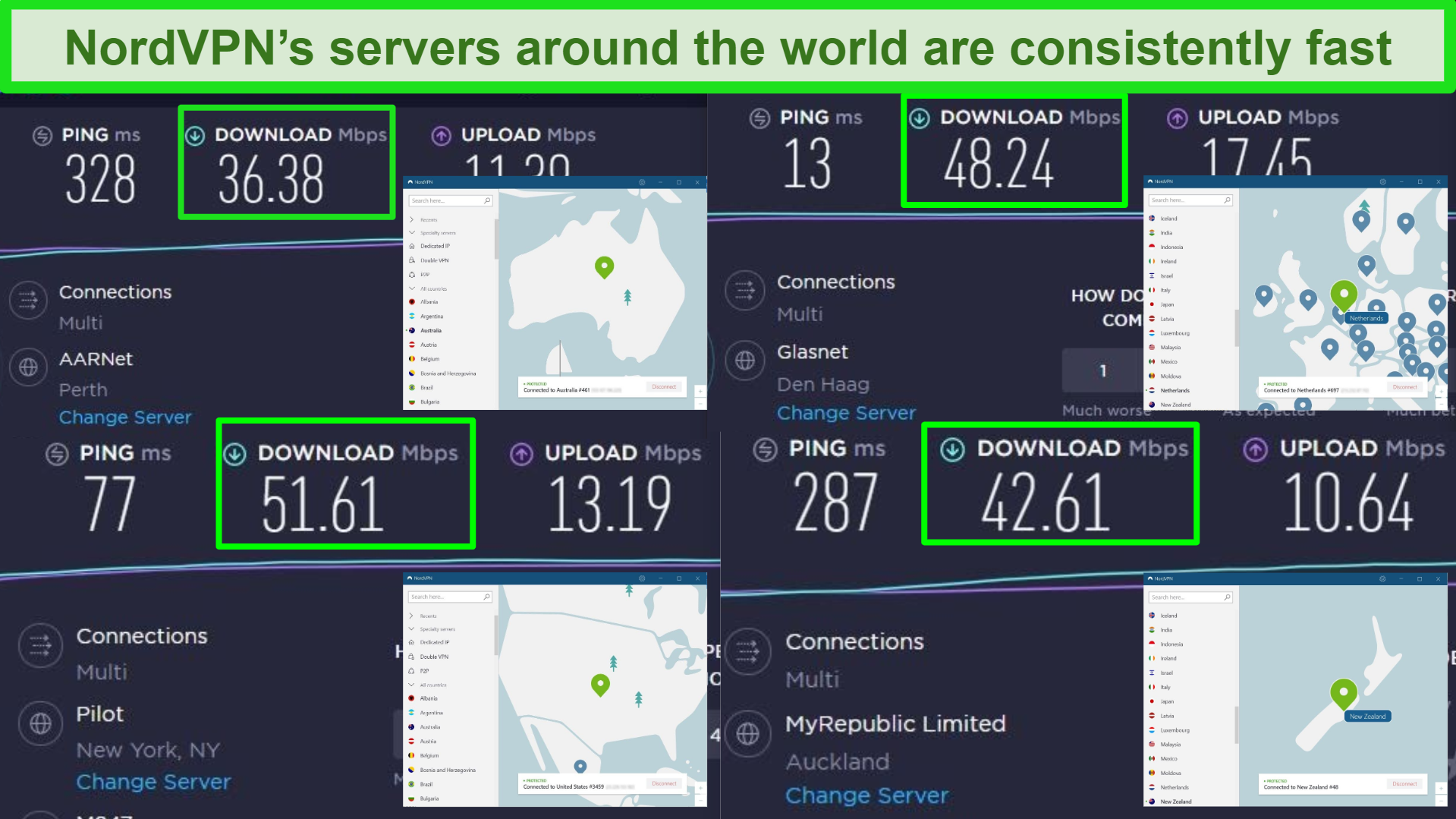Viewport: 1456px width, 819px height.
Task: Click the Iceland flag in New Zealand window
Action: click(x=1152, y=616)
